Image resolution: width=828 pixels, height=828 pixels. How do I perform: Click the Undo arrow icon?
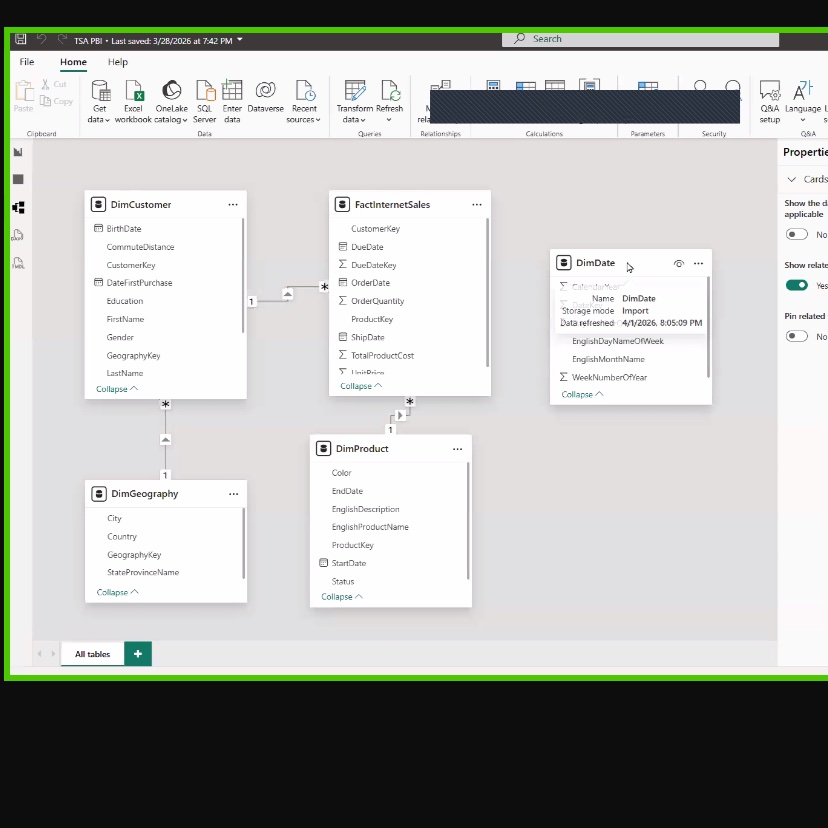pyautogui.click(x=41, y=39)
